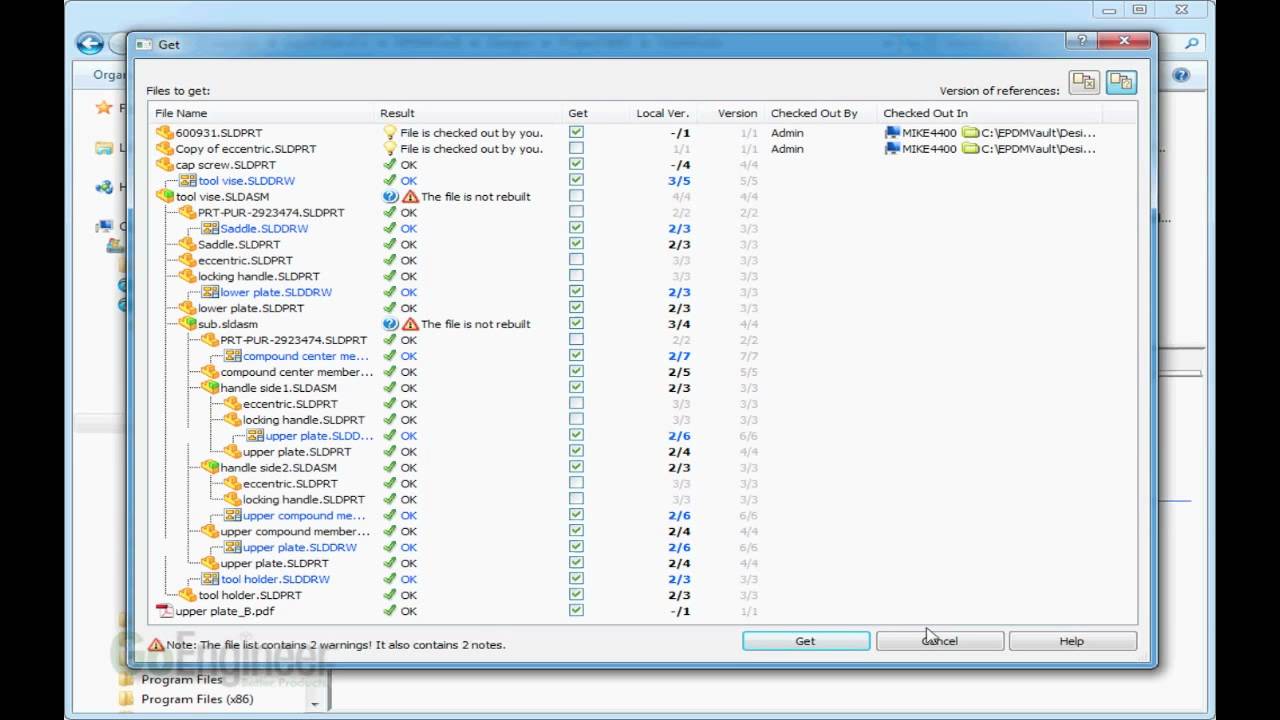Click the assembly icon next to handle side1.SLDASM

tap(210, 387)
